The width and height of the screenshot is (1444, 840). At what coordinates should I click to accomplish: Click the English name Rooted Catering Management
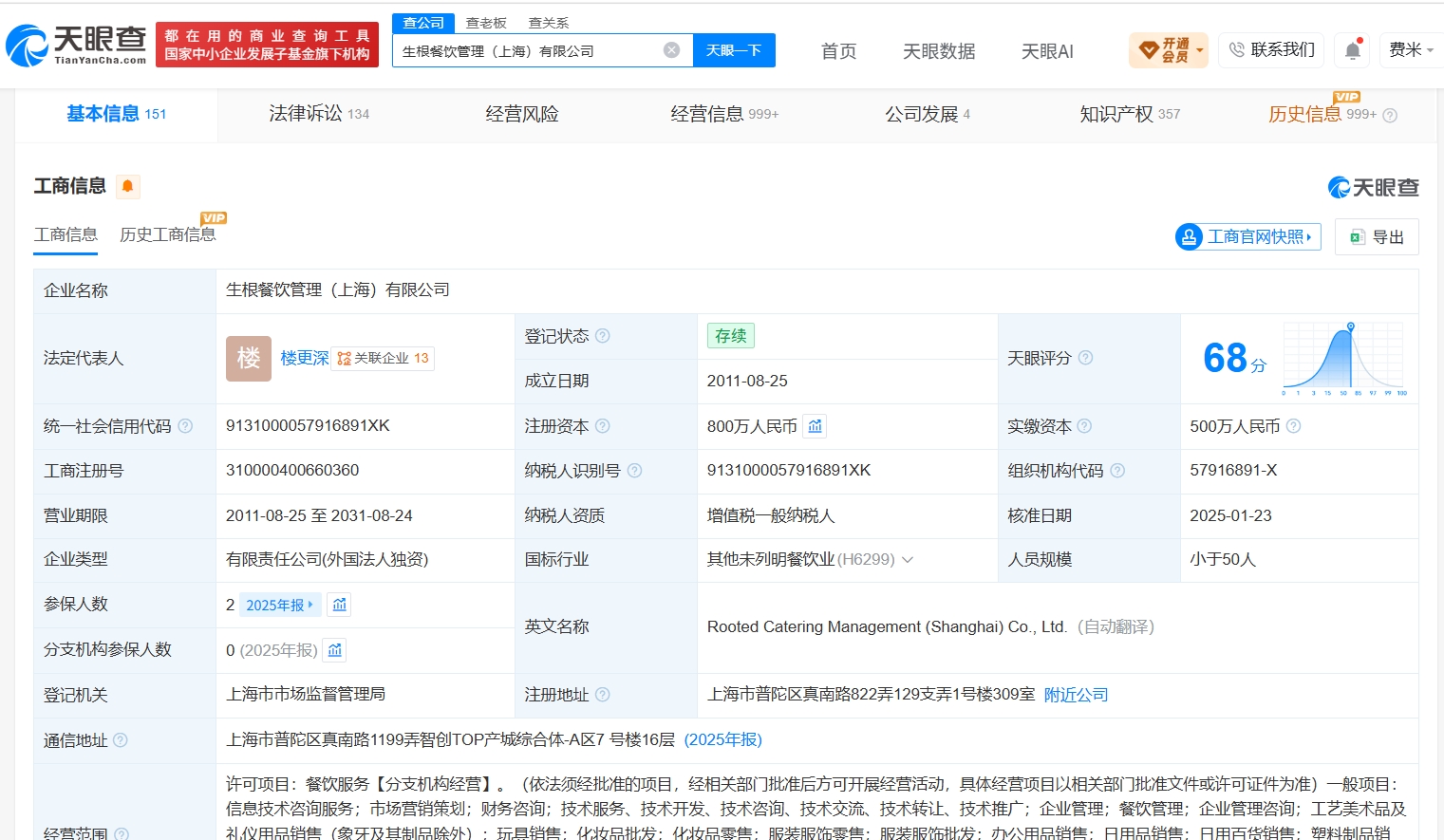click(887, 626)
